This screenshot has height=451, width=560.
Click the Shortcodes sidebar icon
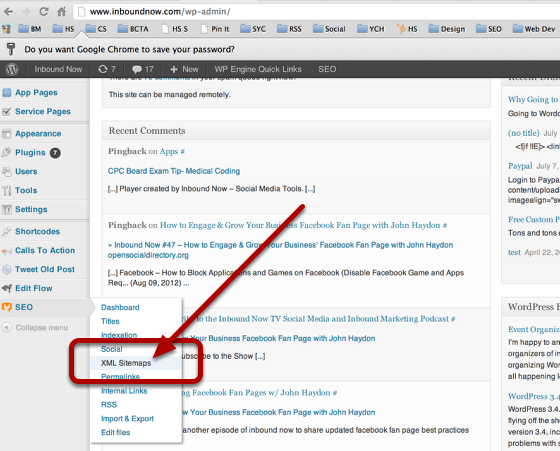[x=7, y=231]
